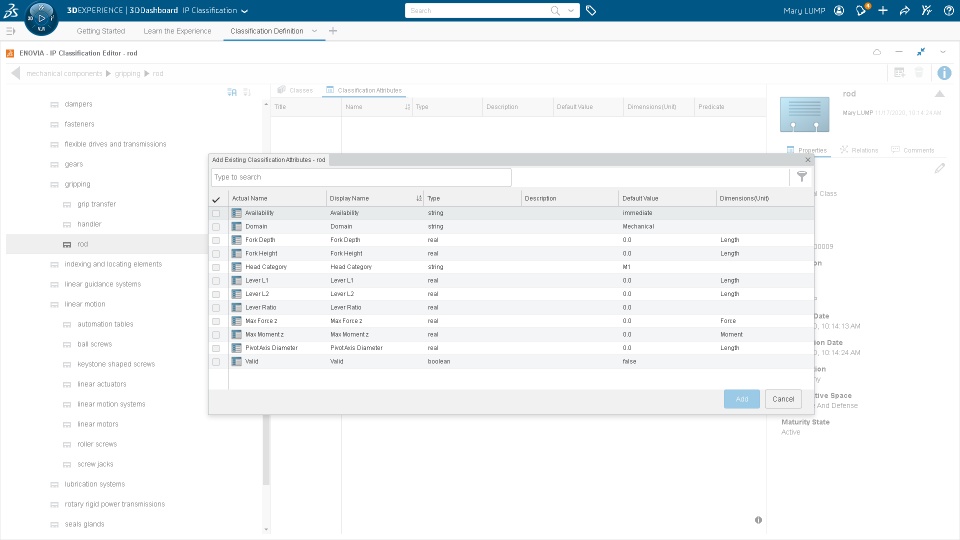
Task: Click the ENOVIA widget logo icon
Action: click(x=10, y=53)
